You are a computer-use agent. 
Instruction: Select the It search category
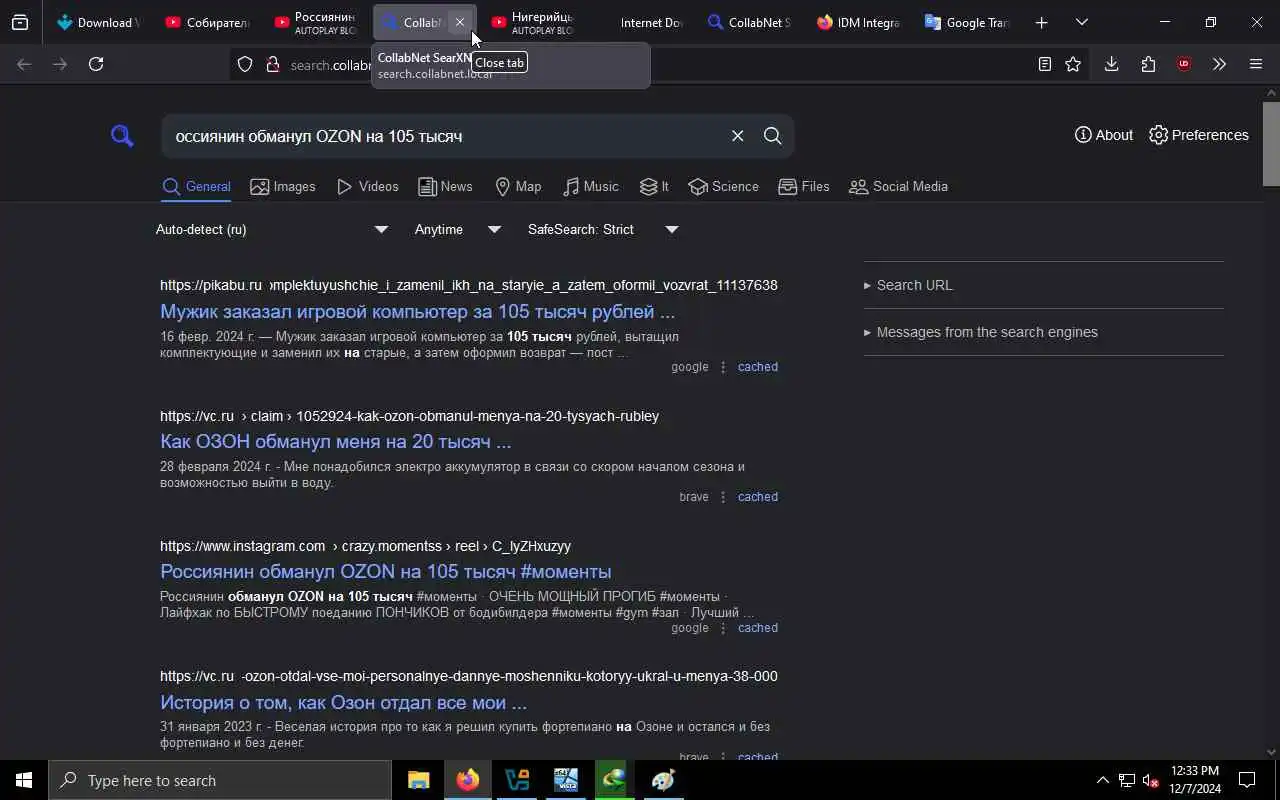654,187
